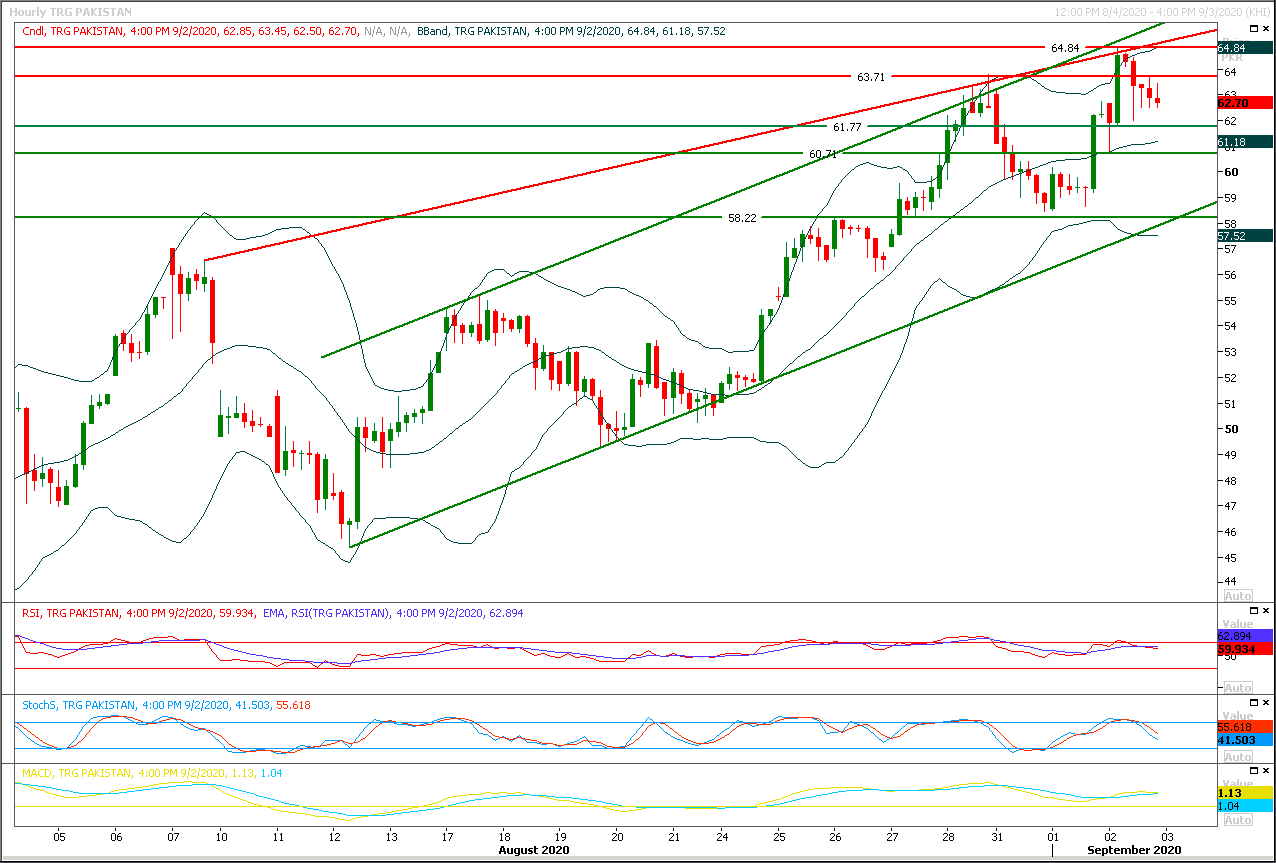Close the main candlestick price pane
The width and height of the screenshot is (1276, 863).
click(1266, 30)
